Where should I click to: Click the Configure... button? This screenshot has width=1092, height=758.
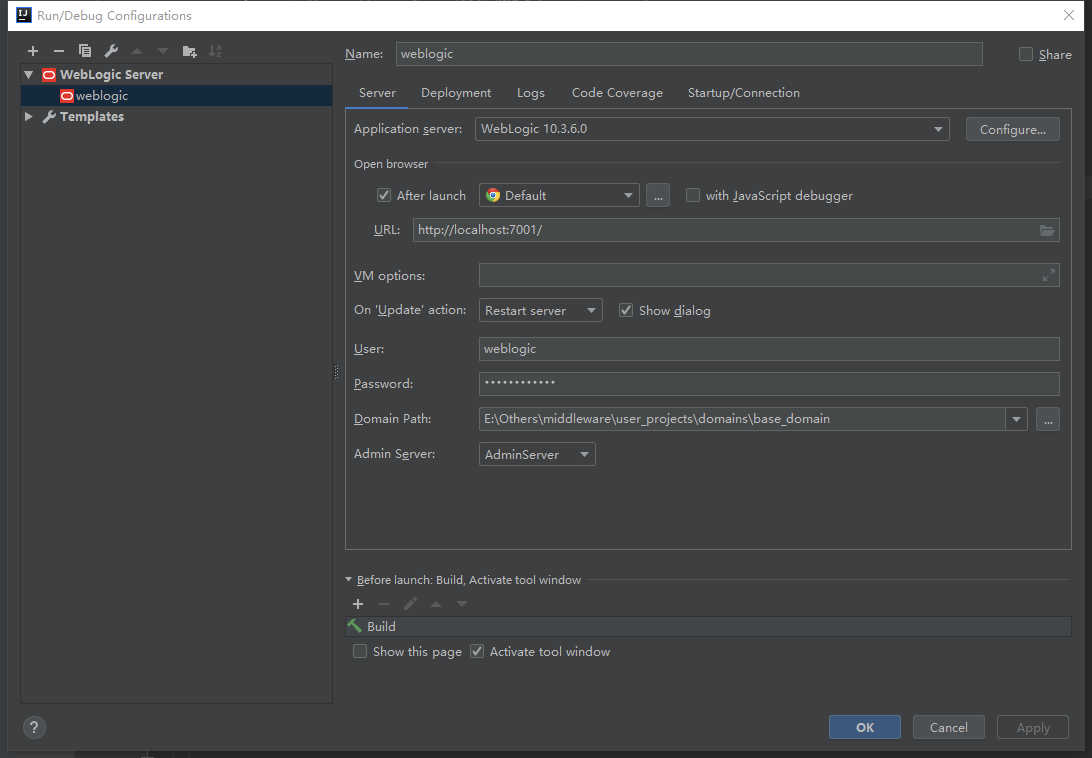pos(1013,130)
